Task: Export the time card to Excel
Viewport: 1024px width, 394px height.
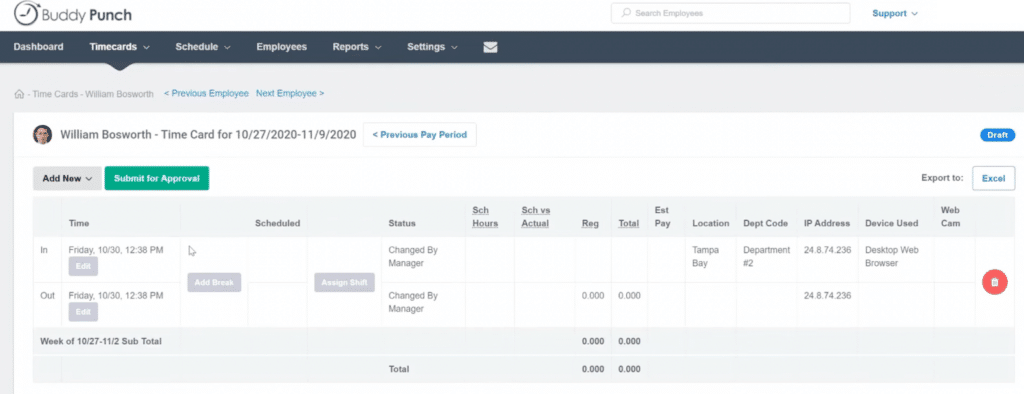Action: coord(993,178)
